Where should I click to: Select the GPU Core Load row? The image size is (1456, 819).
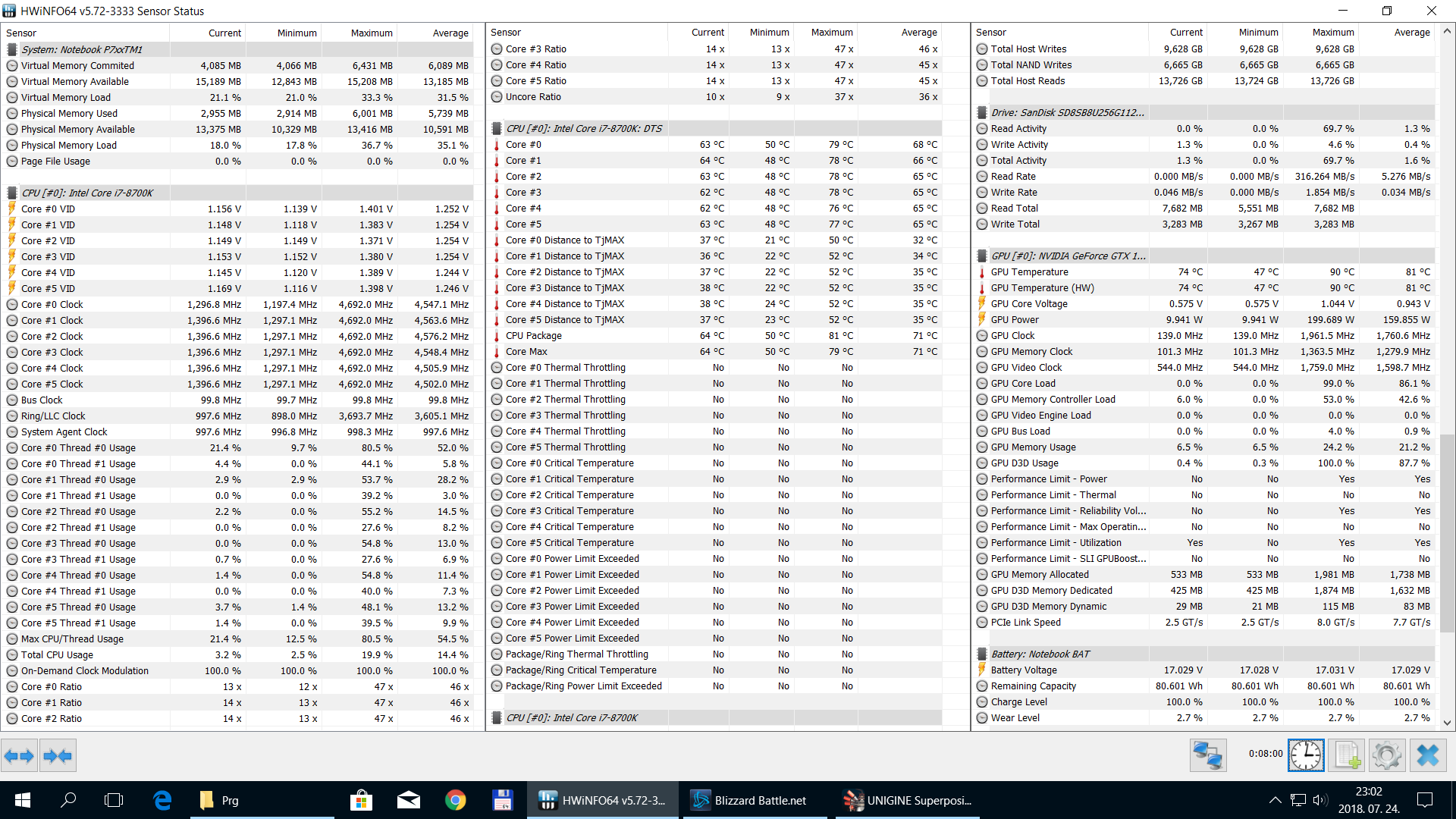click(1204, 383)
